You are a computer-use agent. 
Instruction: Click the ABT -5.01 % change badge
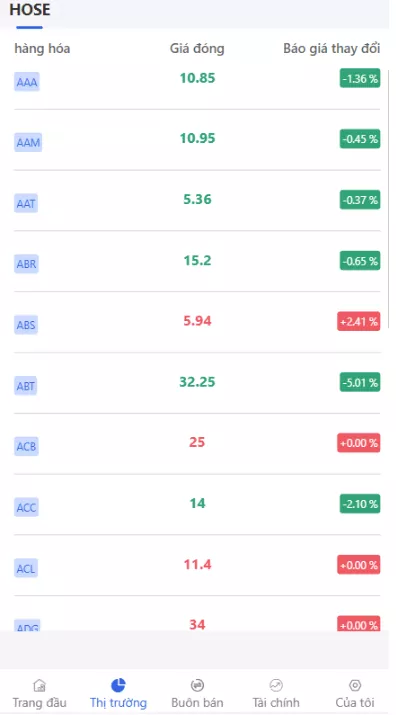tap(360, 382)
